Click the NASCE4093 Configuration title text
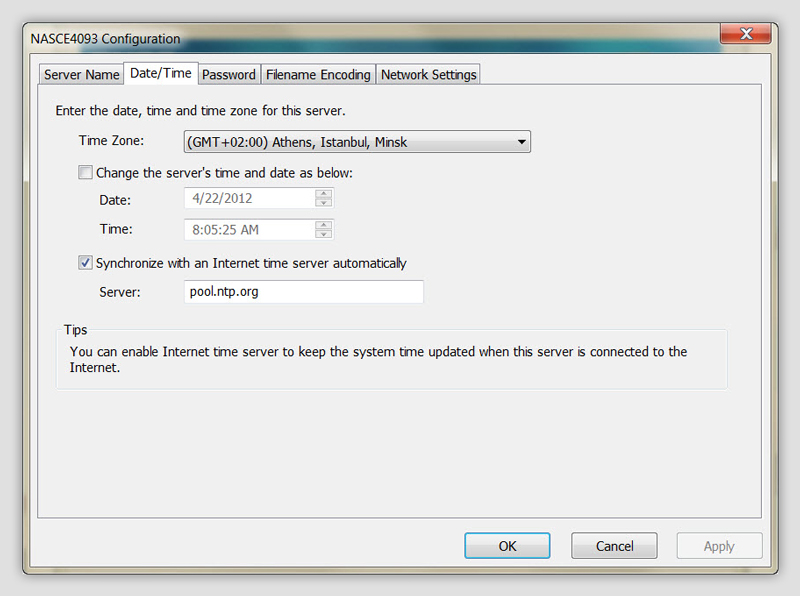The height and width of the screenshot is (596, 800). pyautogui.click(x=106, y=39)
